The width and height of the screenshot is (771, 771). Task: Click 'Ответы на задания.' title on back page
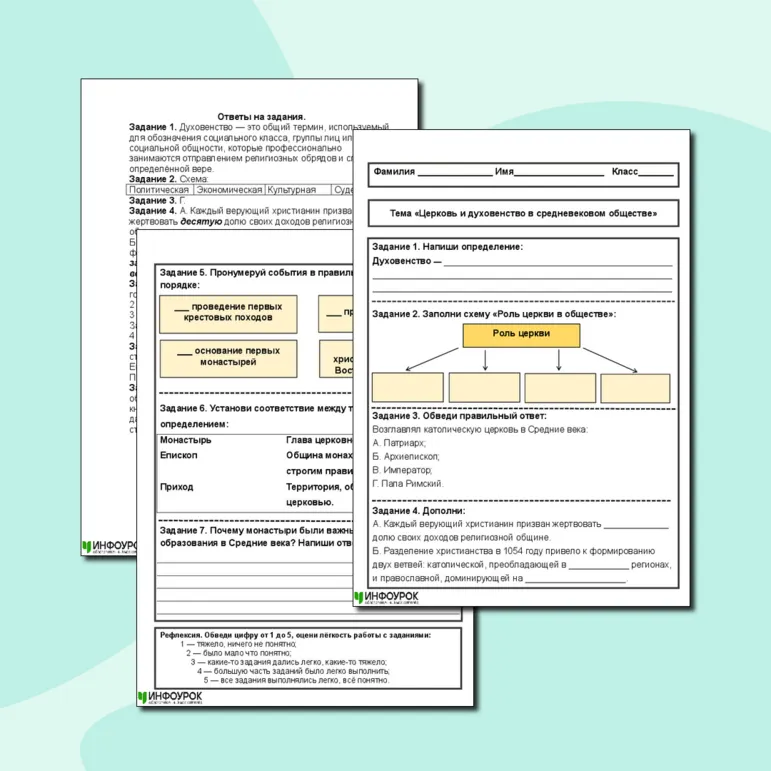[x=261, y=117]
